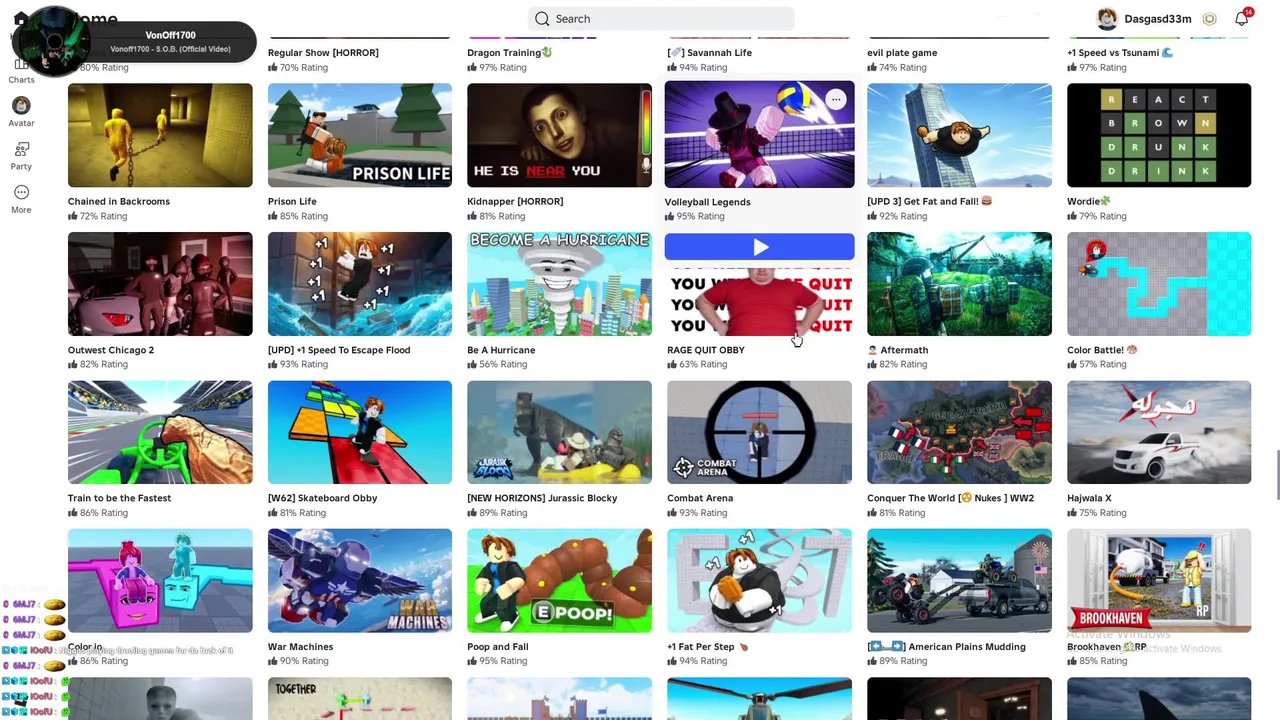Viewport: 1280px width, 720px height.
Task: Click the Hajwala X title text
Action: pos(1089,498)
